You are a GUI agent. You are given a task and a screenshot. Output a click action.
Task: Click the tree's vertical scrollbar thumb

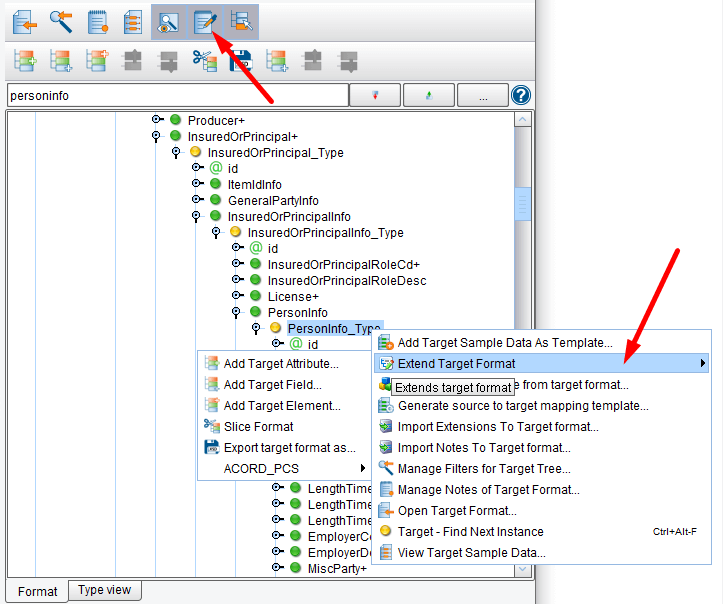point(523,203)
